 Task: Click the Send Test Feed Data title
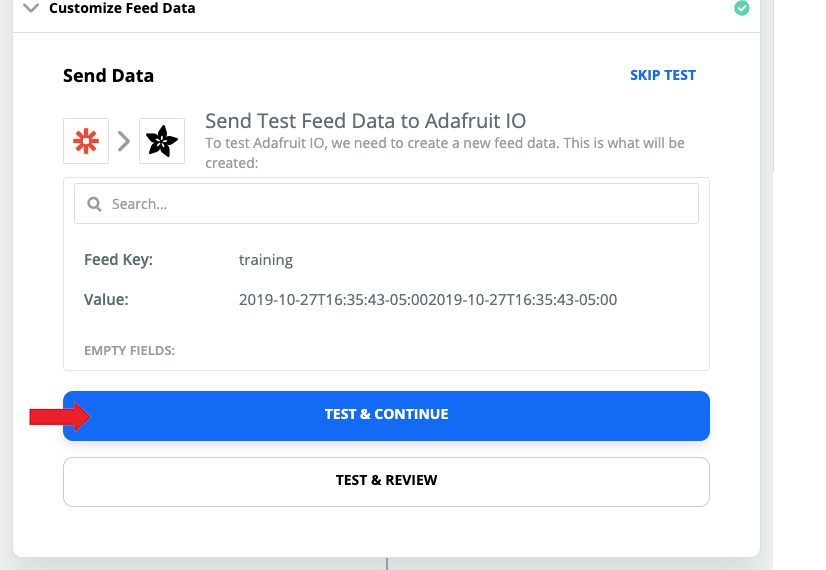click(x=365, y=121)
